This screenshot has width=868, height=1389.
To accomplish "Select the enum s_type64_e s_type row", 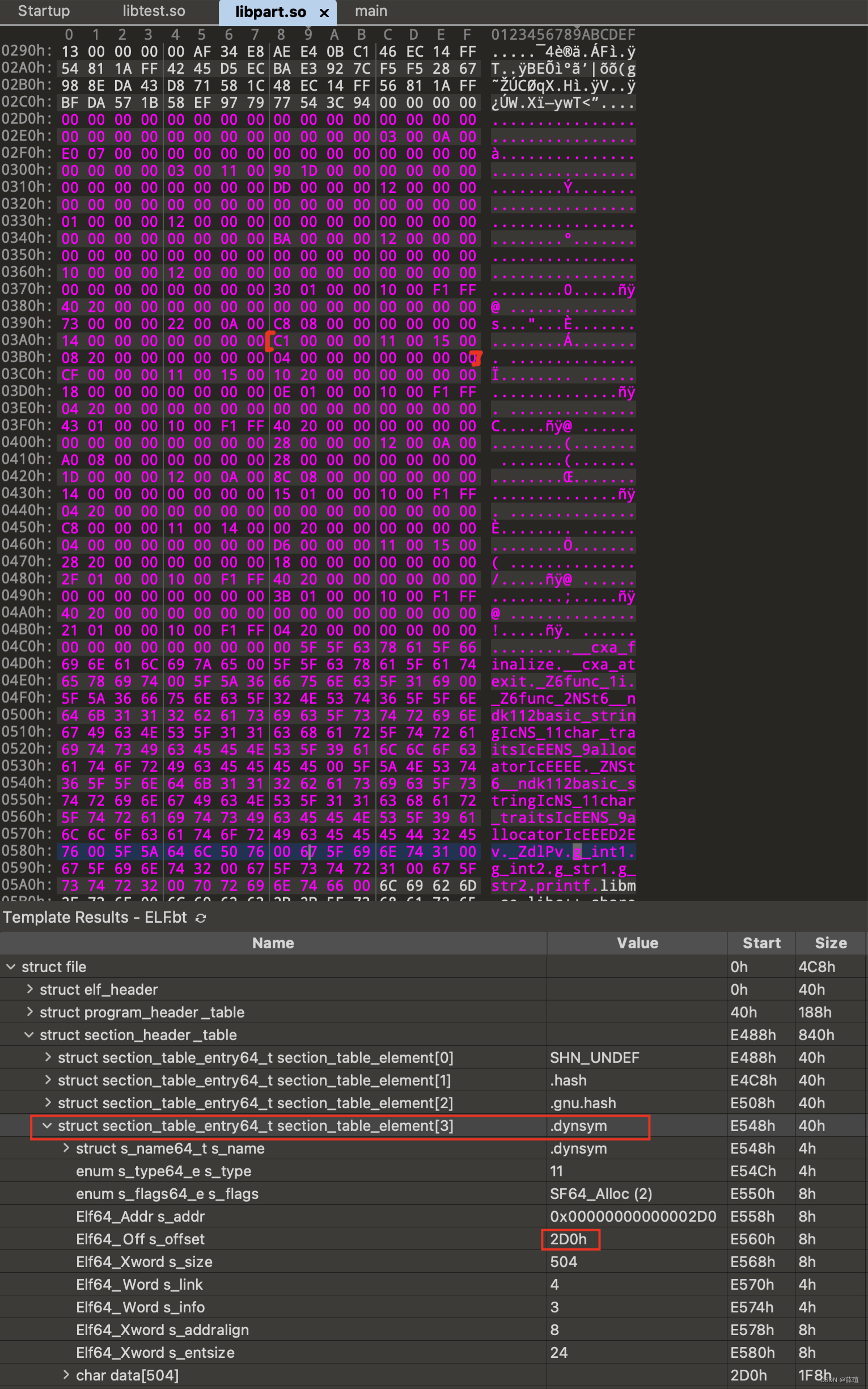I will [x=433, y=1171].
